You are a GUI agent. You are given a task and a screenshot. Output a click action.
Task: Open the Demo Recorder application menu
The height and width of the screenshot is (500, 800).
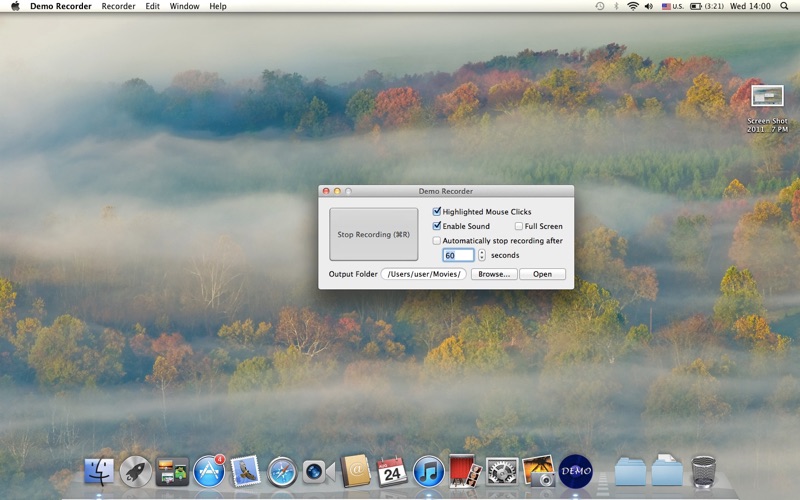[x=61, y=6]
